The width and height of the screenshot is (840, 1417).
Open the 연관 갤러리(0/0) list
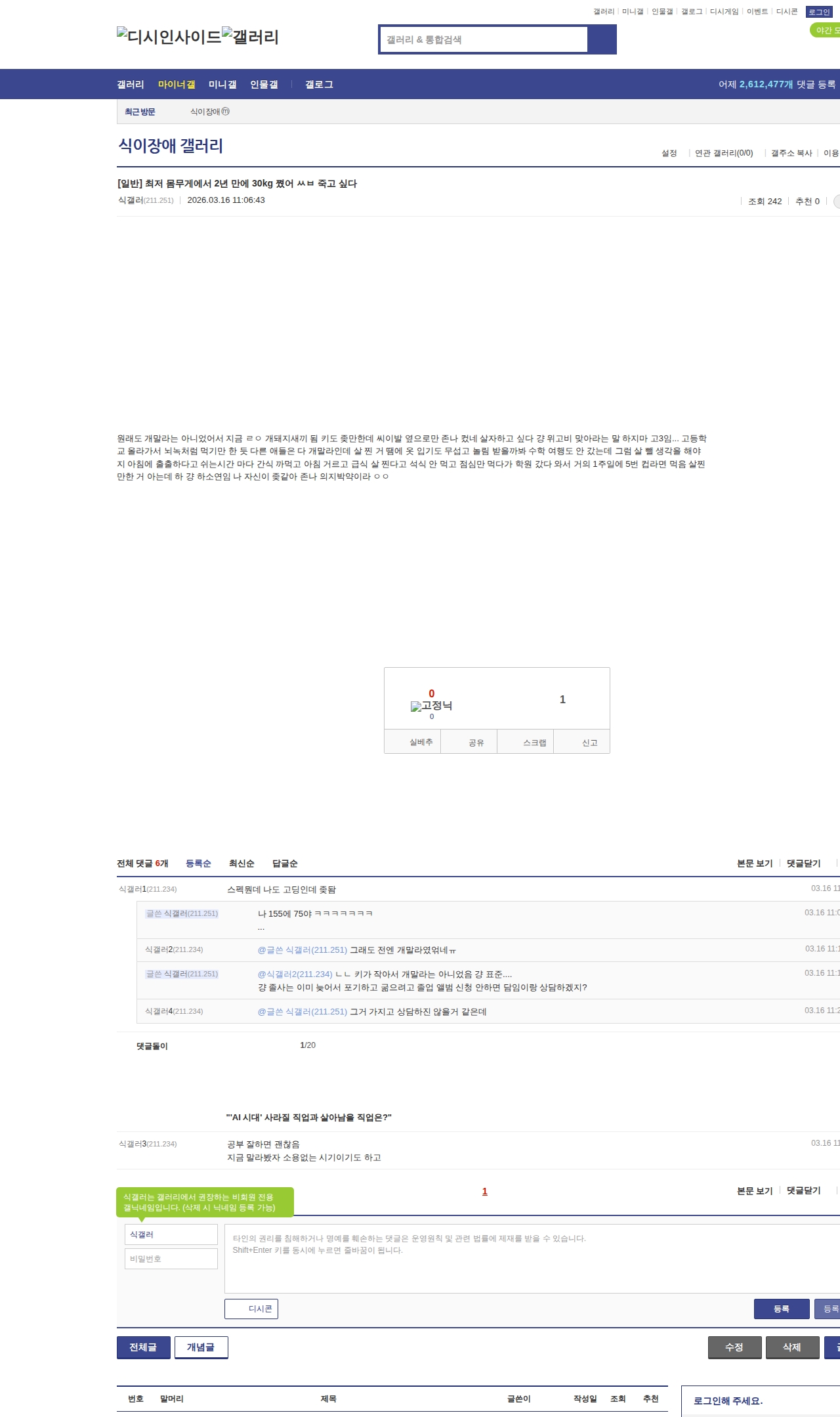[x=723, y=153]
